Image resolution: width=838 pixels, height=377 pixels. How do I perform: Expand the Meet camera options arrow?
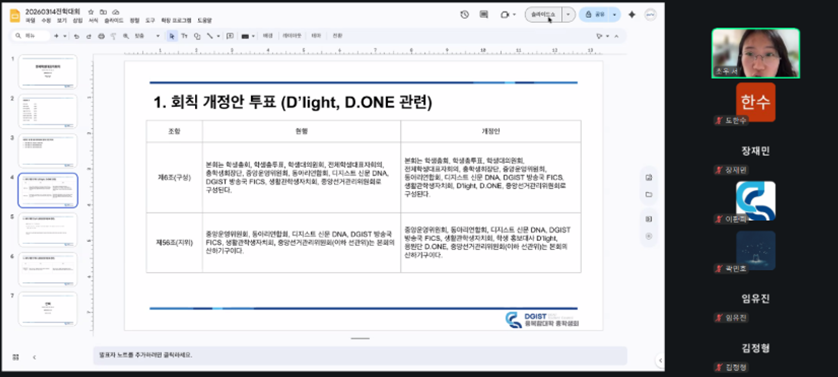[514, 14]
